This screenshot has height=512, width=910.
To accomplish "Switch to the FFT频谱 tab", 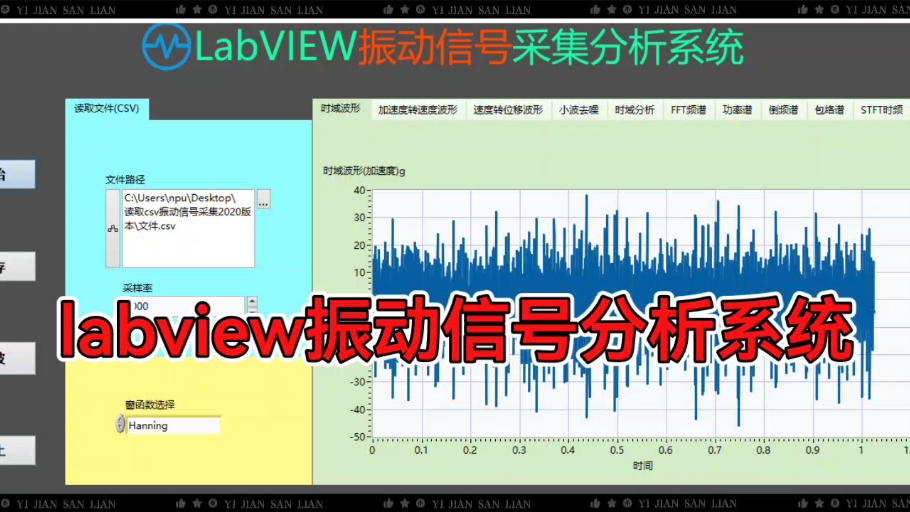I will [x=688, y=110].
